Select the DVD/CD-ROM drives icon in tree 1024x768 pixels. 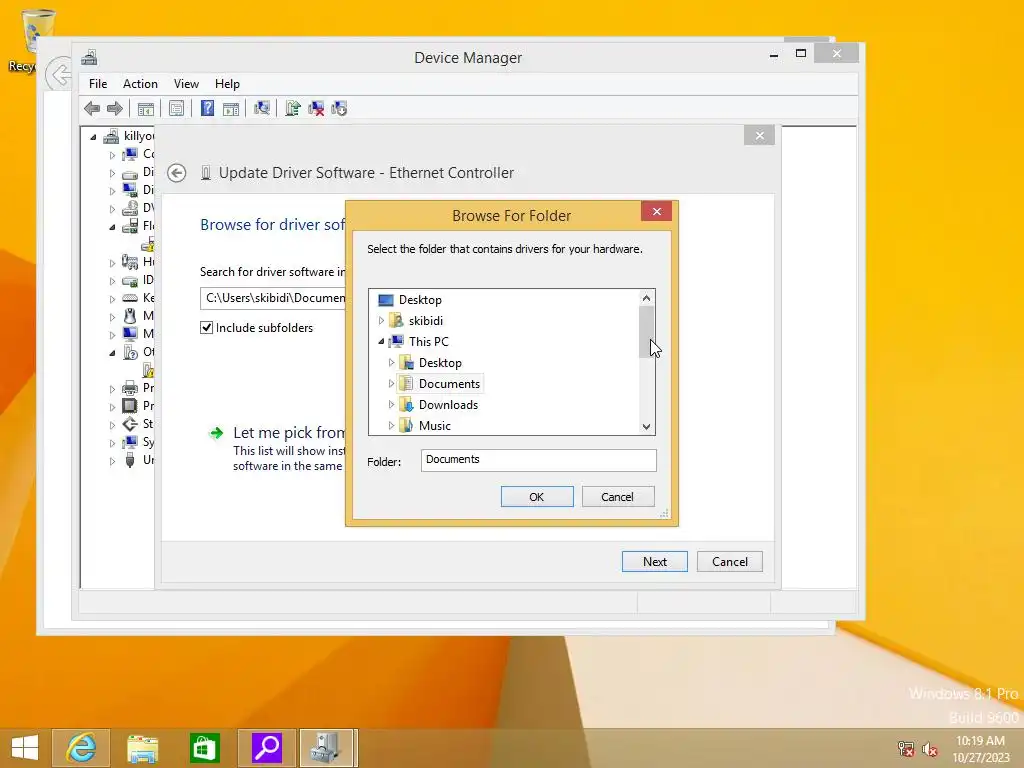click(130, 208)
